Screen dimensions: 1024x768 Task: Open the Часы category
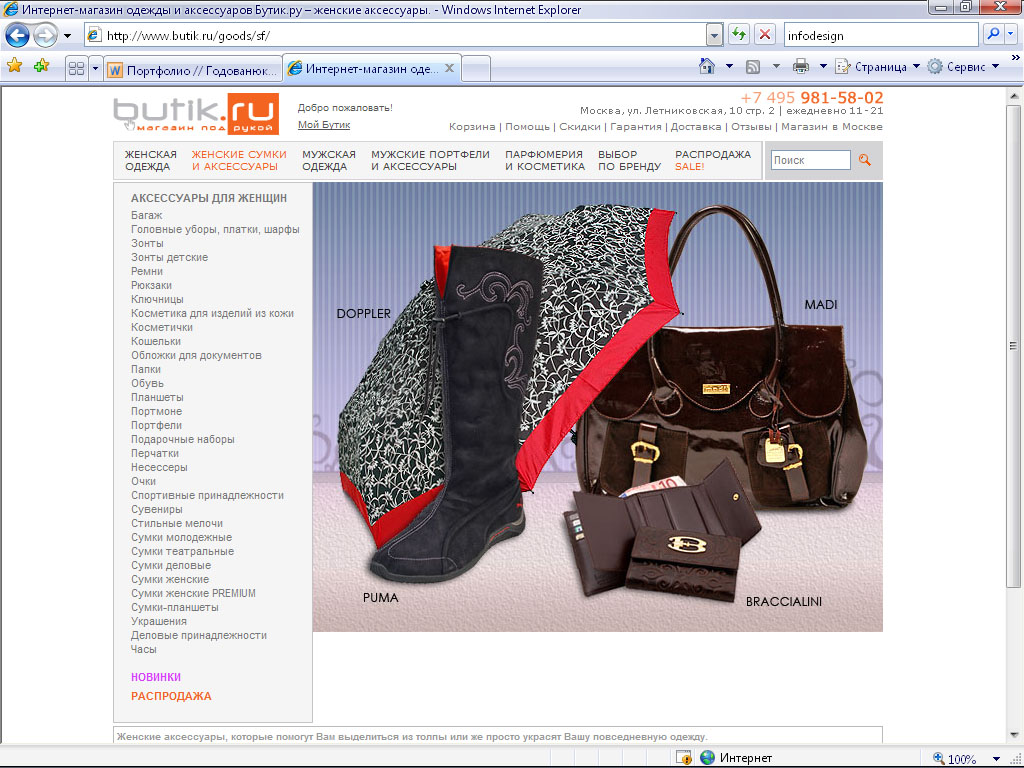[x=144, y=650]
